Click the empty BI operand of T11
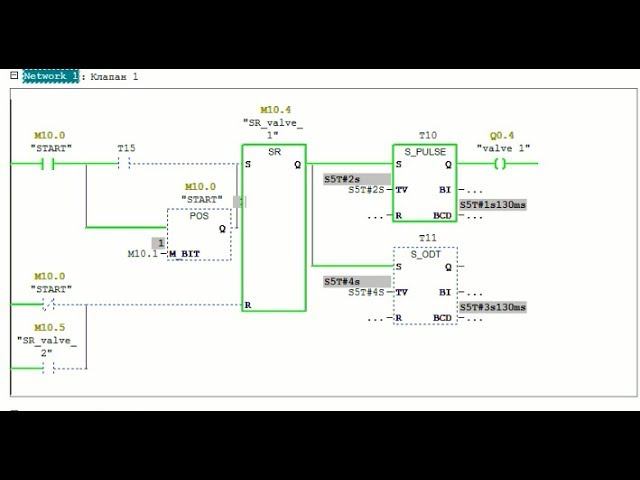Screen dimensions: 640x480 (475, 293)
